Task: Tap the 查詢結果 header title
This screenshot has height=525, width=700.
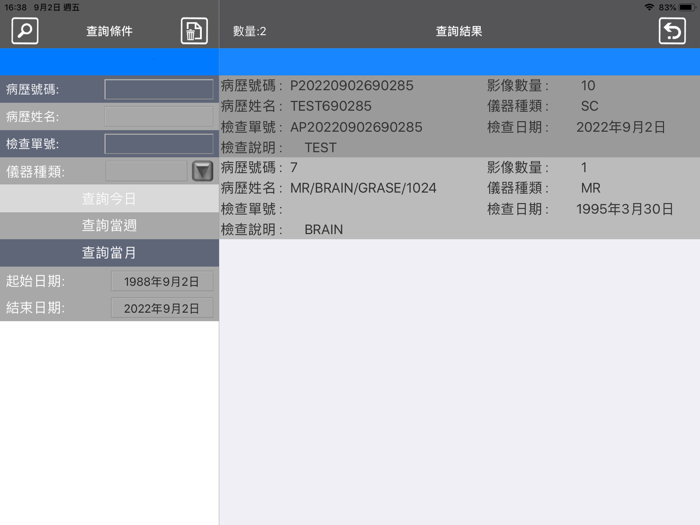Action: pos(459,31)
